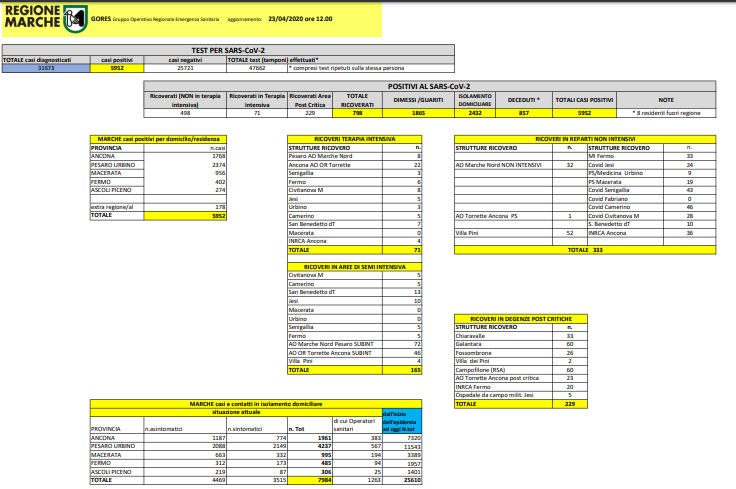Select Ancona AO OR Torrette intensive row
The image size is (736, 489).
click(354, 165)
